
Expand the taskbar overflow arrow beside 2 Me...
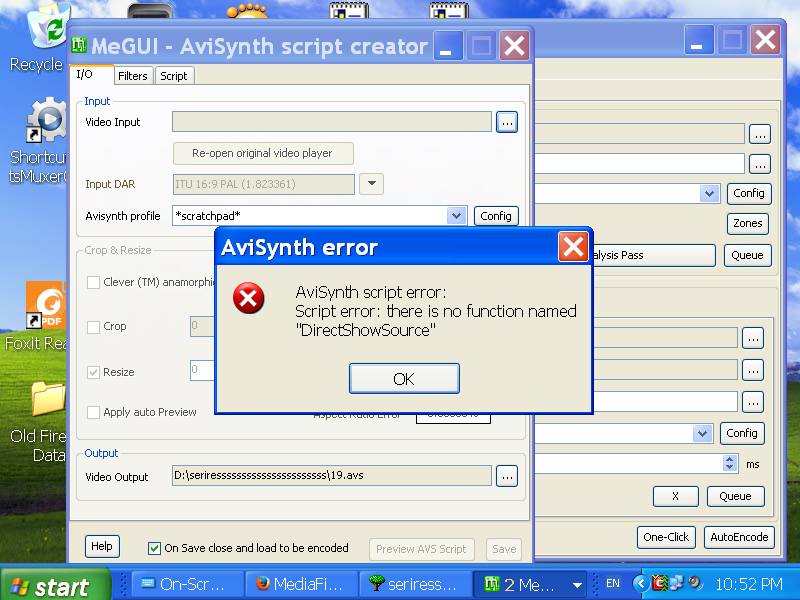578,585
